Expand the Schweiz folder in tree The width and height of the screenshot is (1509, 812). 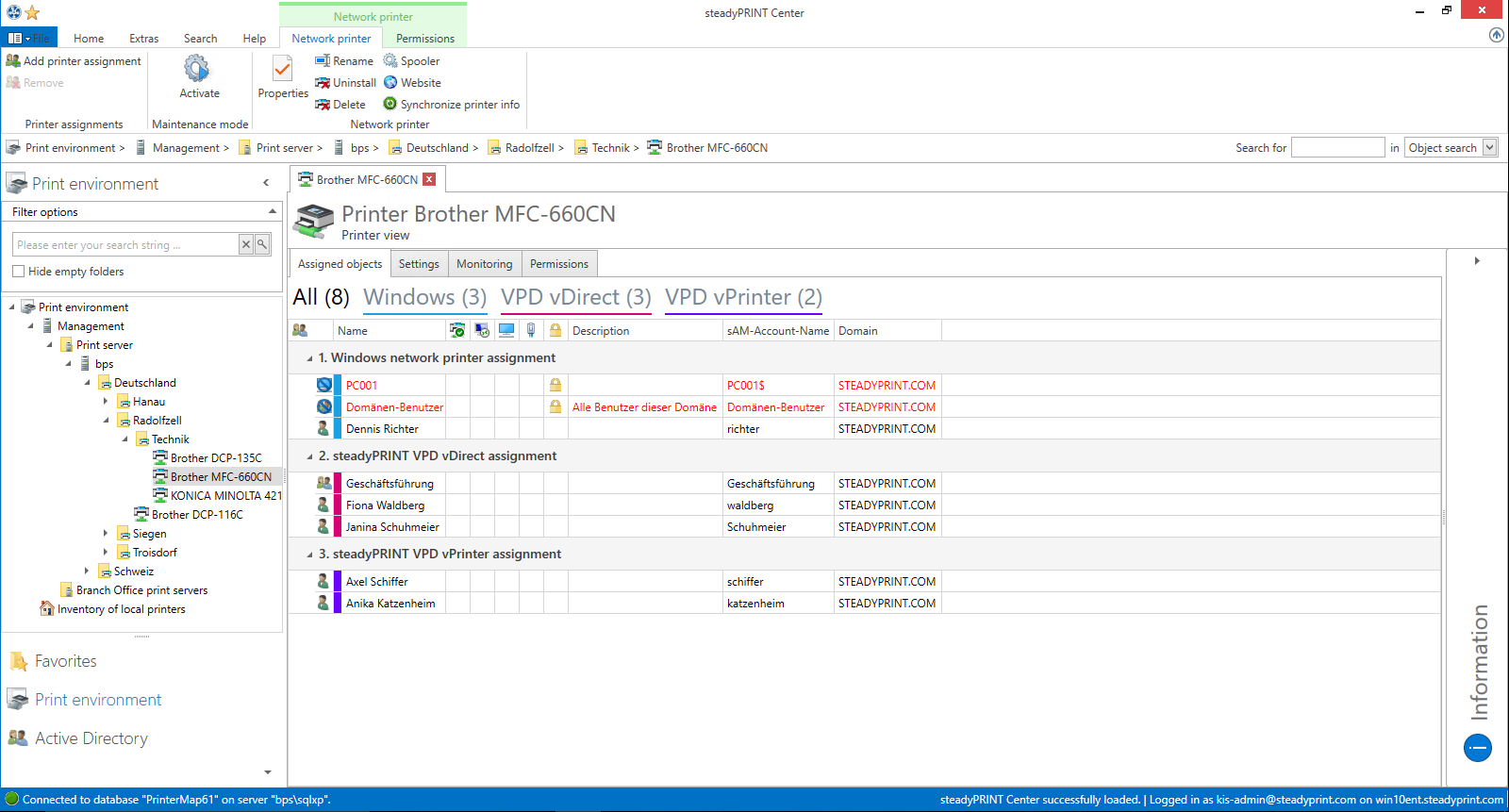point(87,571)
